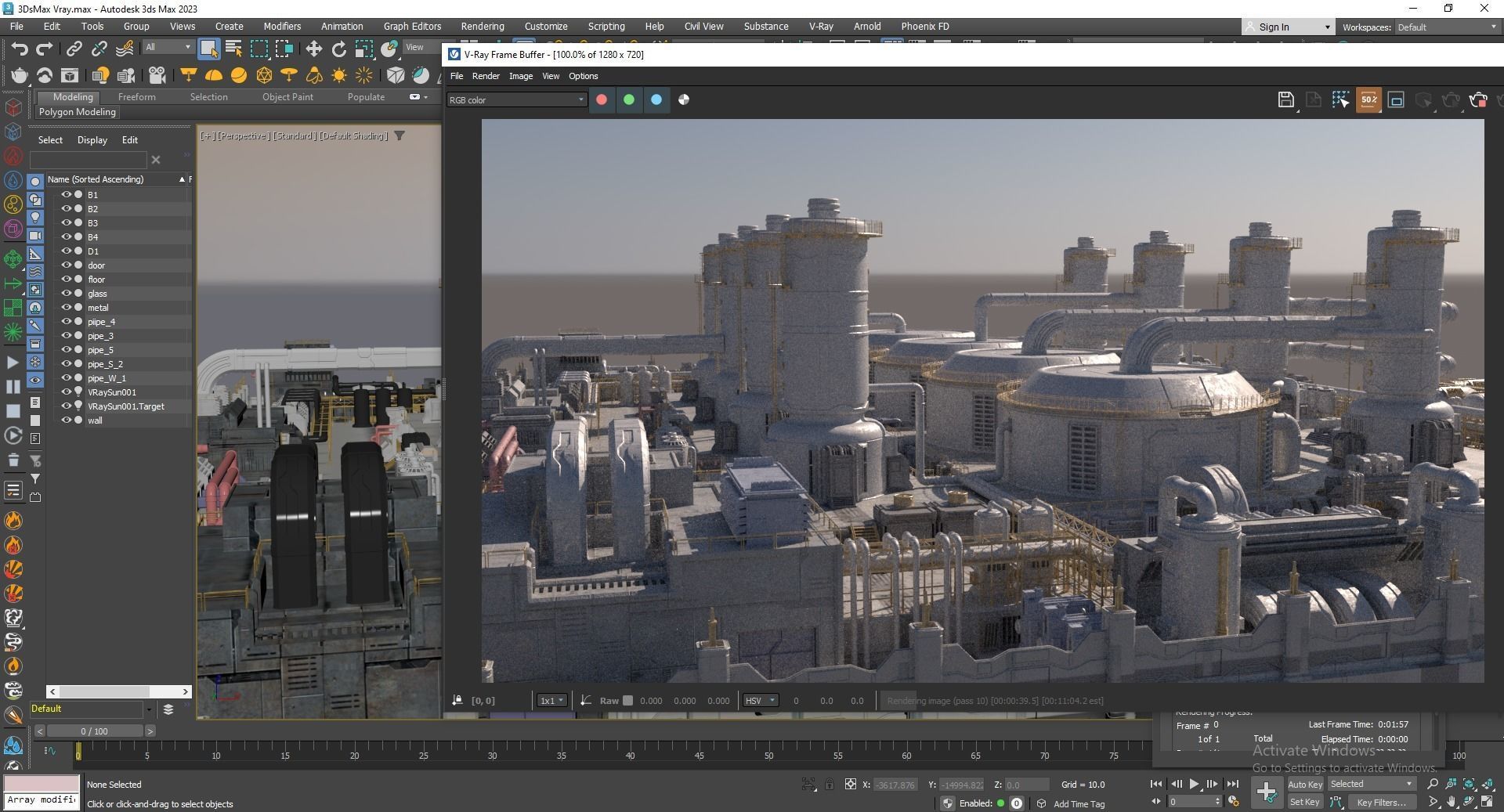Screen dimensions: 1504x812
Task: Open the HSV color mode dropdown
Action: tap(760, 701)
